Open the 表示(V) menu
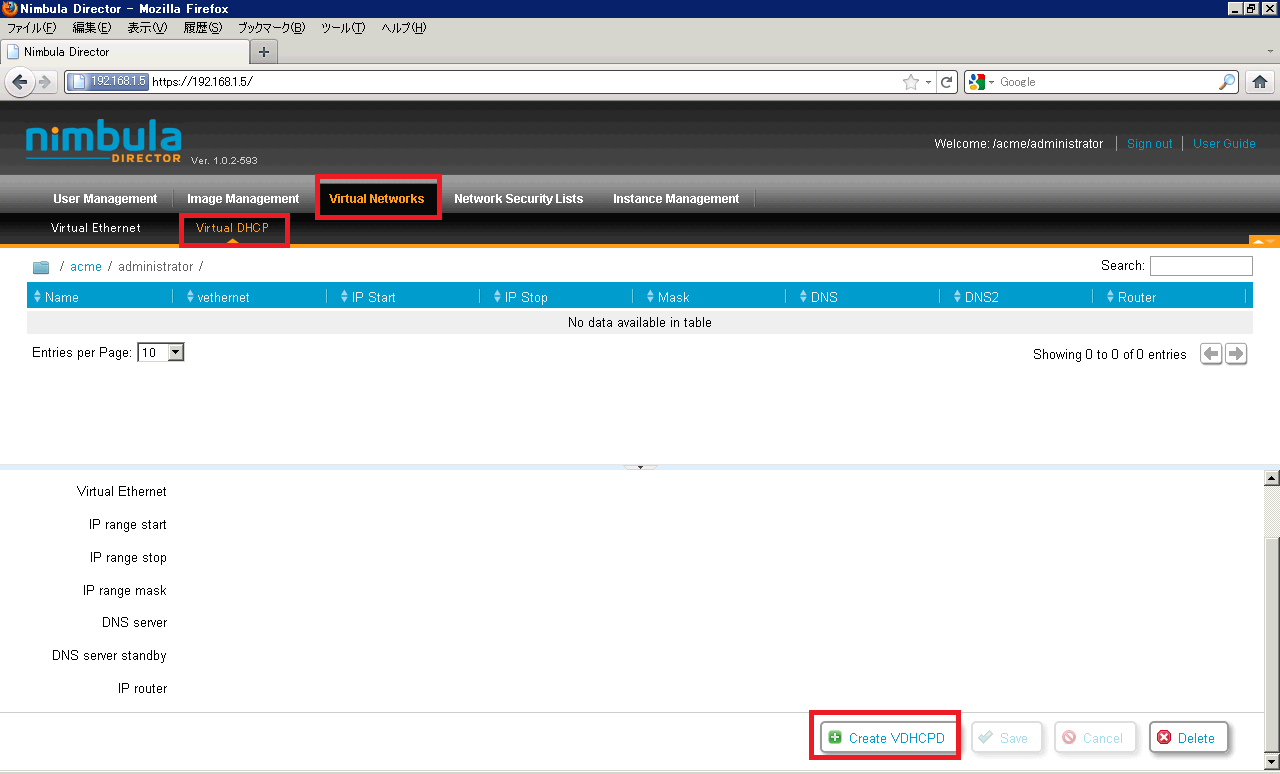1280x774 pixels. coord(147,28)
